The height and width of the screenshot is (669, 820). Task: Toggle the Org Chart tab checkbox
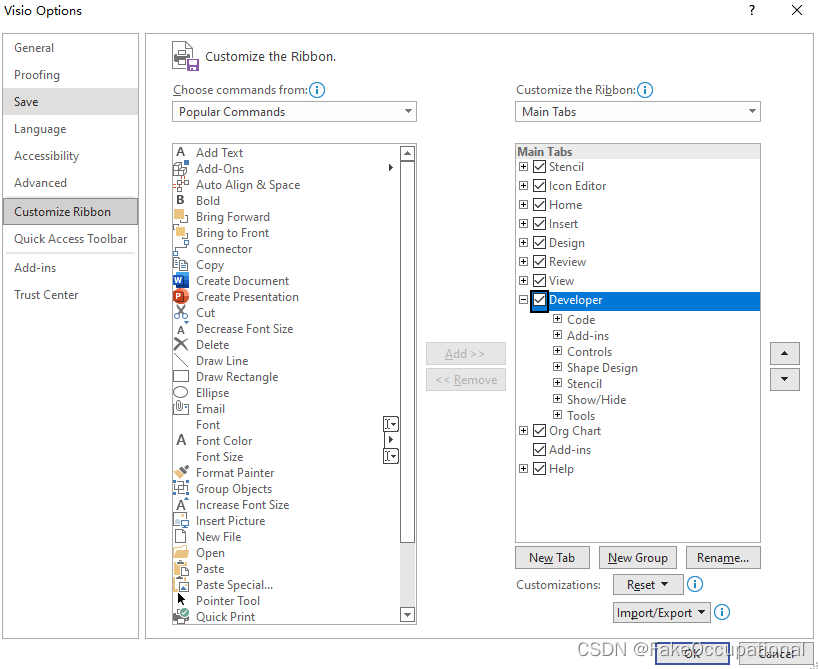coord(539,431)
